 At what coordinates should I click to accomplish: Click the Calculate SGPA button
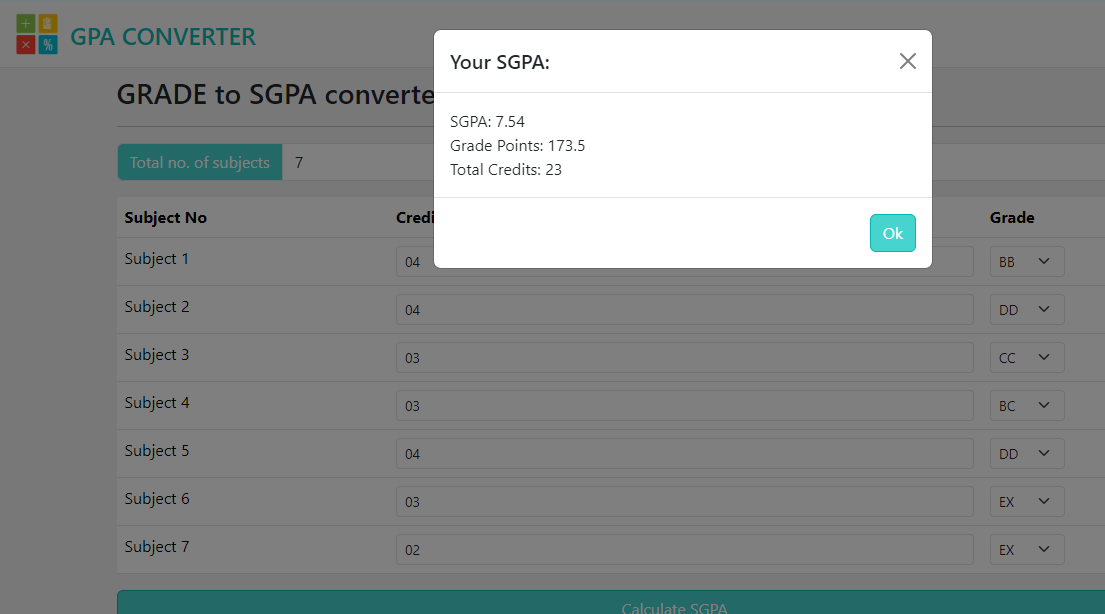pyautogui.click(x=673, y=605)
